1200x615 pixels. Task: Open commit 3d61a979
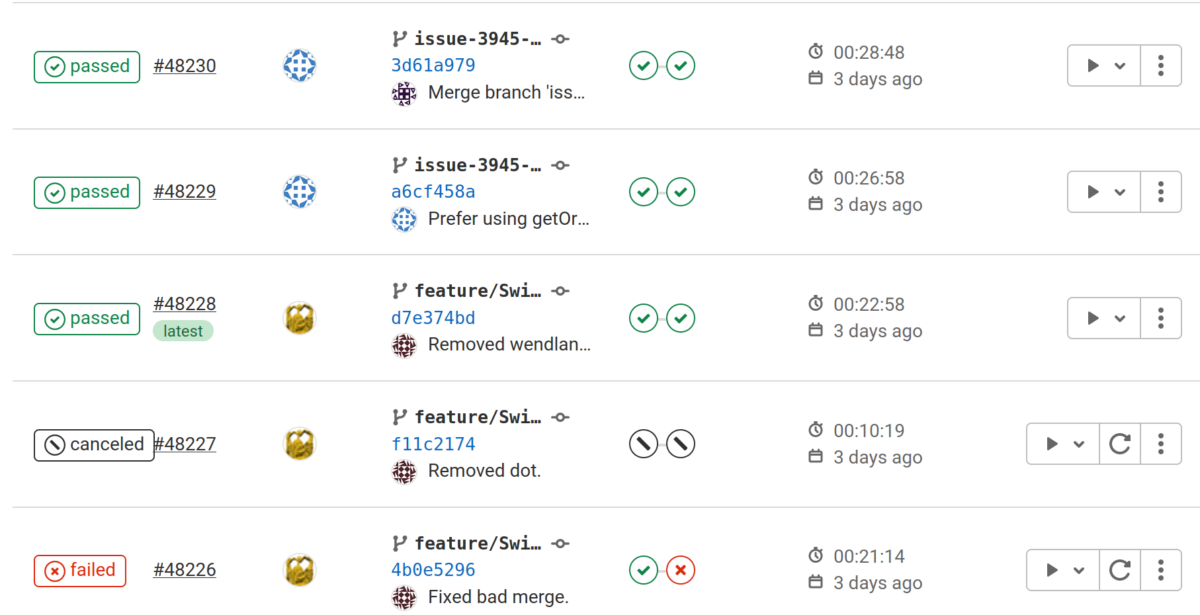click(x=433, y=66)
